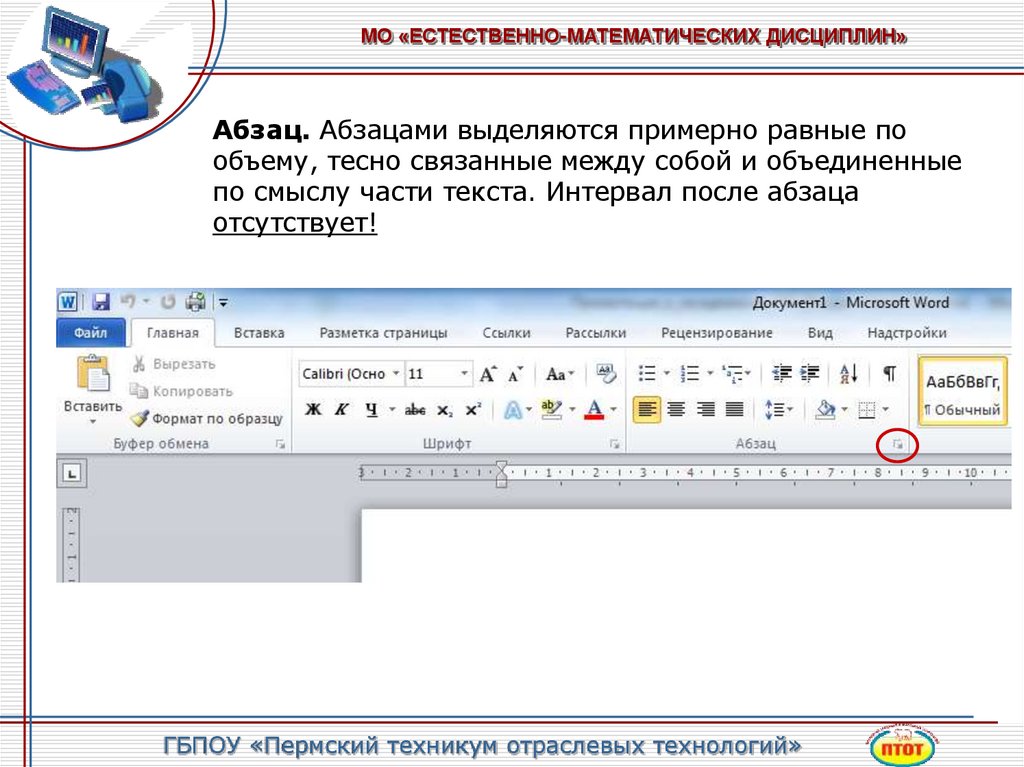
Task: Open the Файл tab
Action: (x=90, y=333)
